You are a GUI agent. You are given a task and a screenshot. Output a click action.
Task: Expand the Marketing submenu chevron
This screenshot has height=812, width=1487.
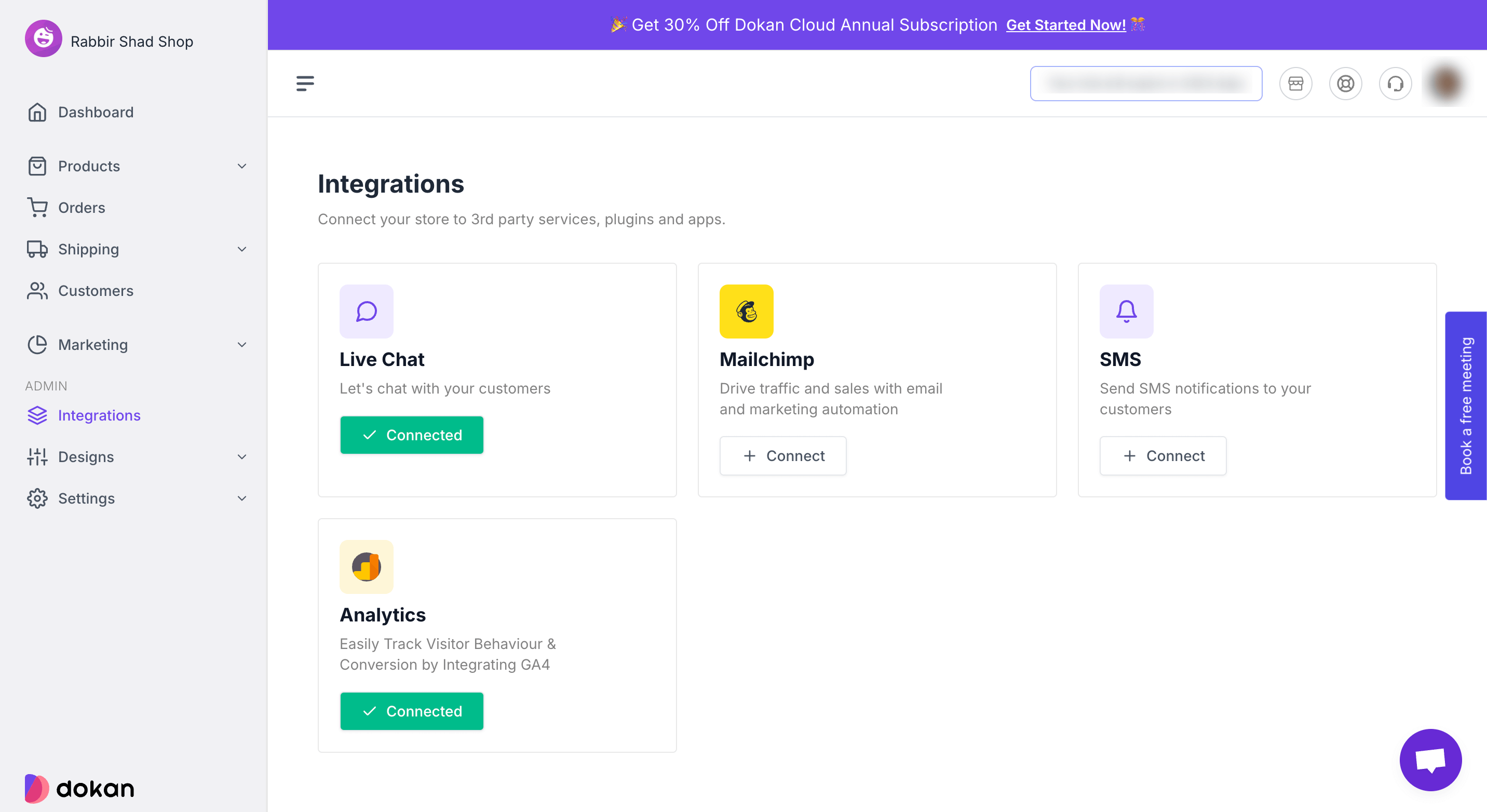(x=242, y=345)
